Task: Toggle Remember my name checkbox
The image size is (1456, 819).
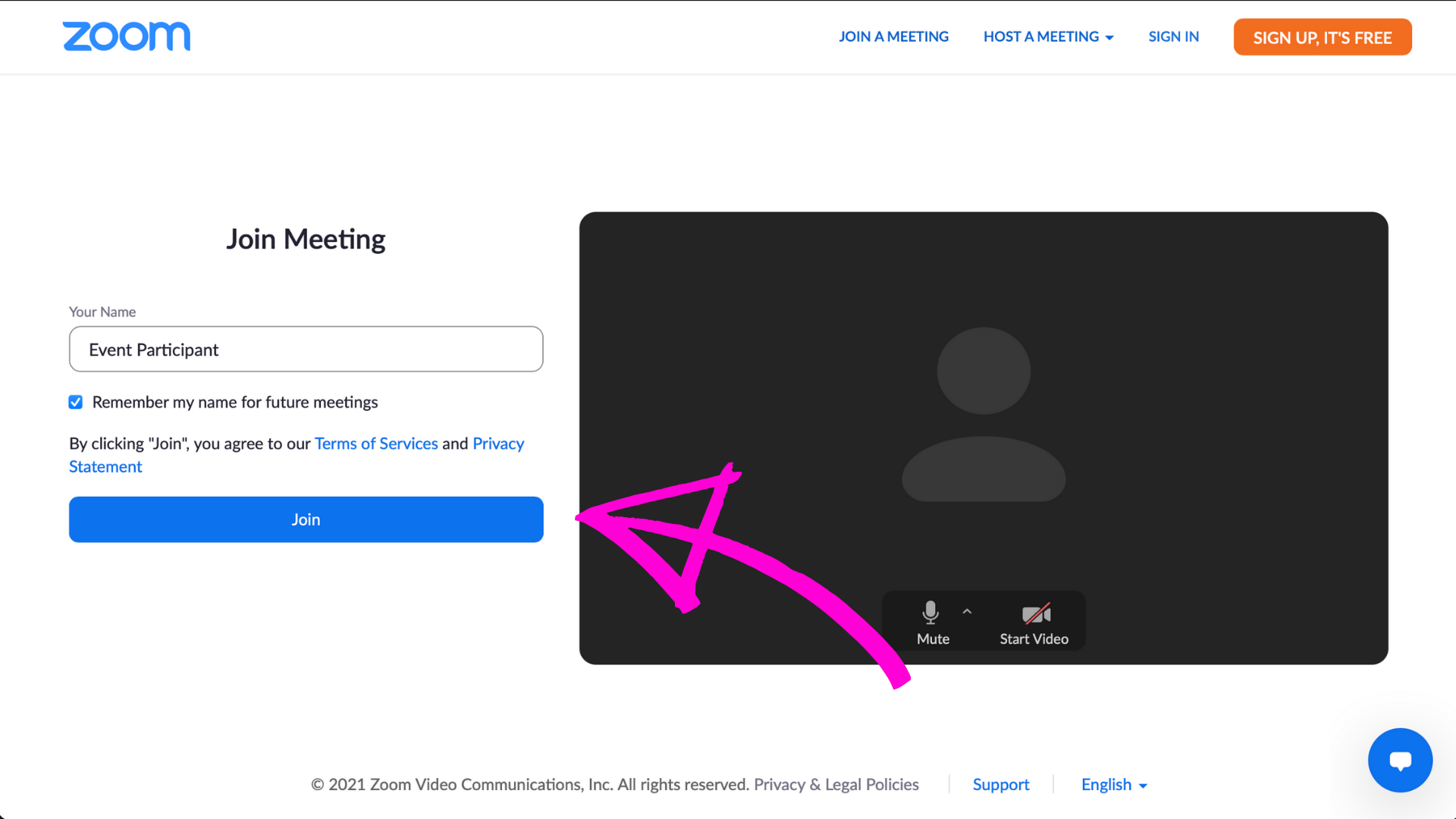Action: [x=76, y=402]
